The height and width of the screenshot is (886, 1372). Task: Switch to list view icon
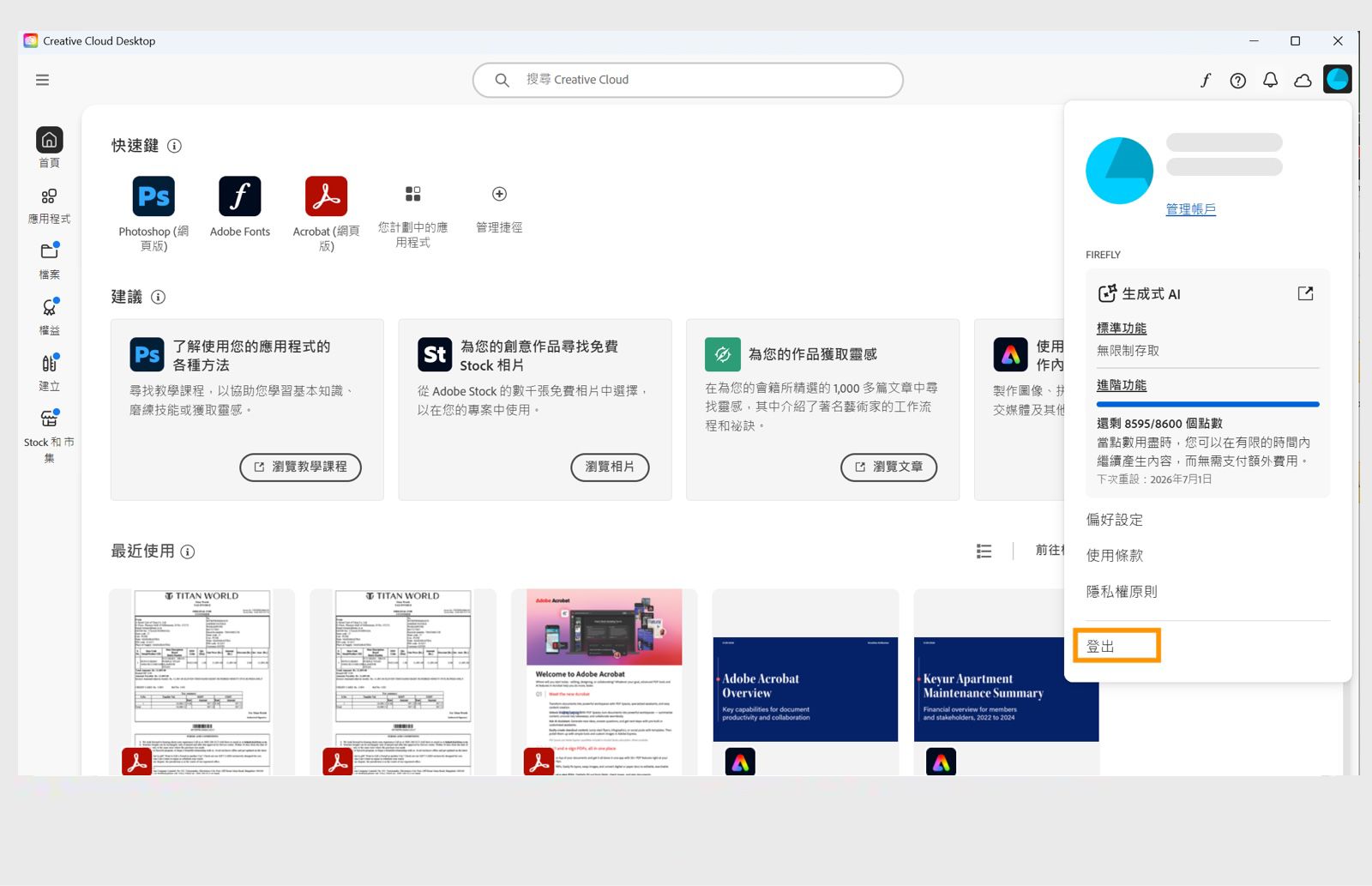[984, 551]
